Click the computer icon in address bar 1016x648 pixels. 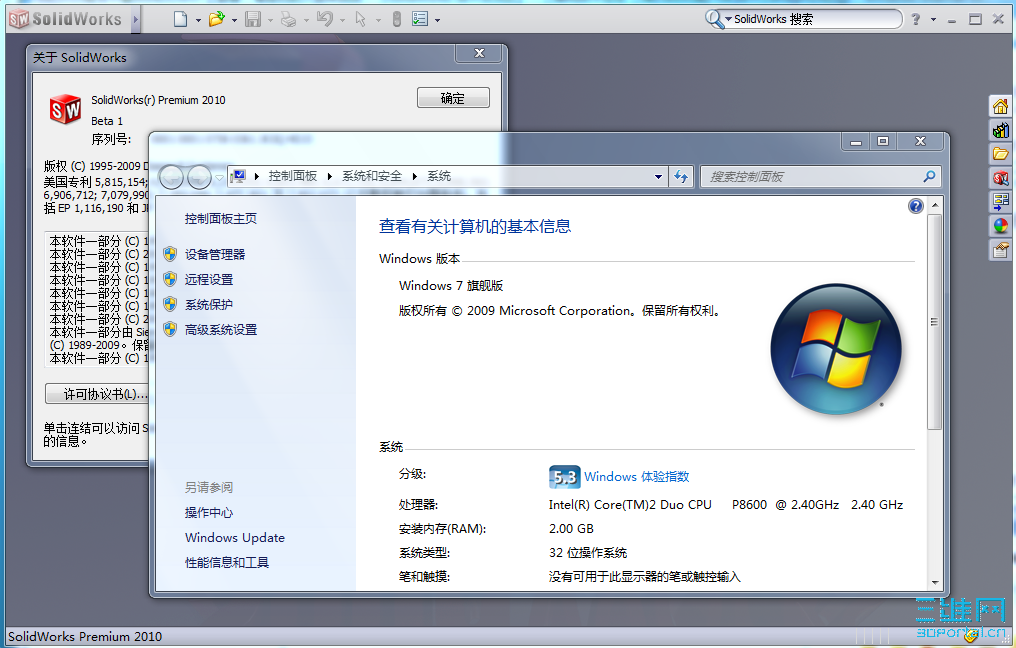pyautogui.click(x=238, y=176)
